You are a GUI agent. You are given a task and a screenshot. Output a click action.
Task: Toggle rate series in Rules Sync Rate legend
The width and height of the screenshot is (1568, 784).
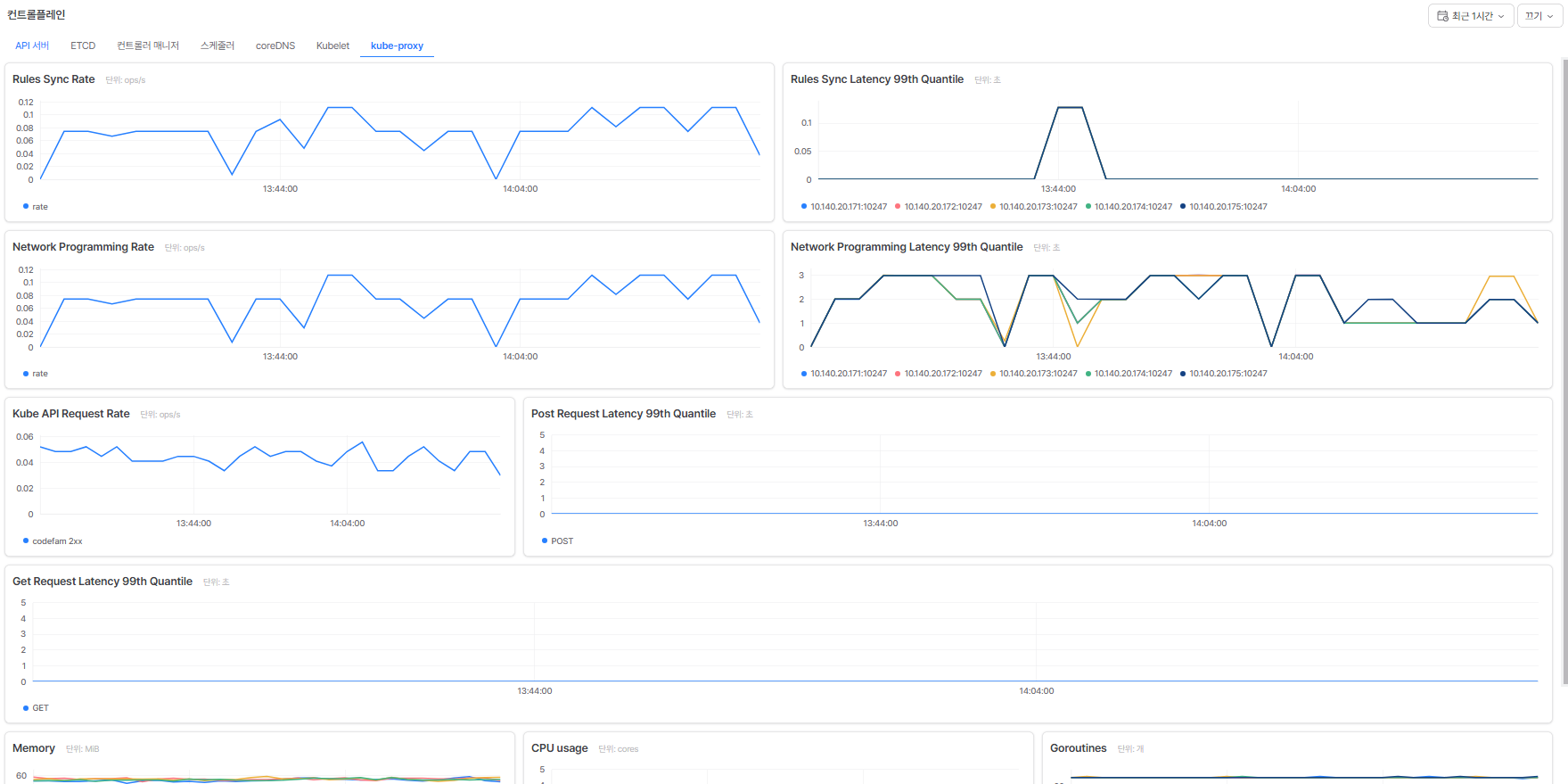click(36, 206)
